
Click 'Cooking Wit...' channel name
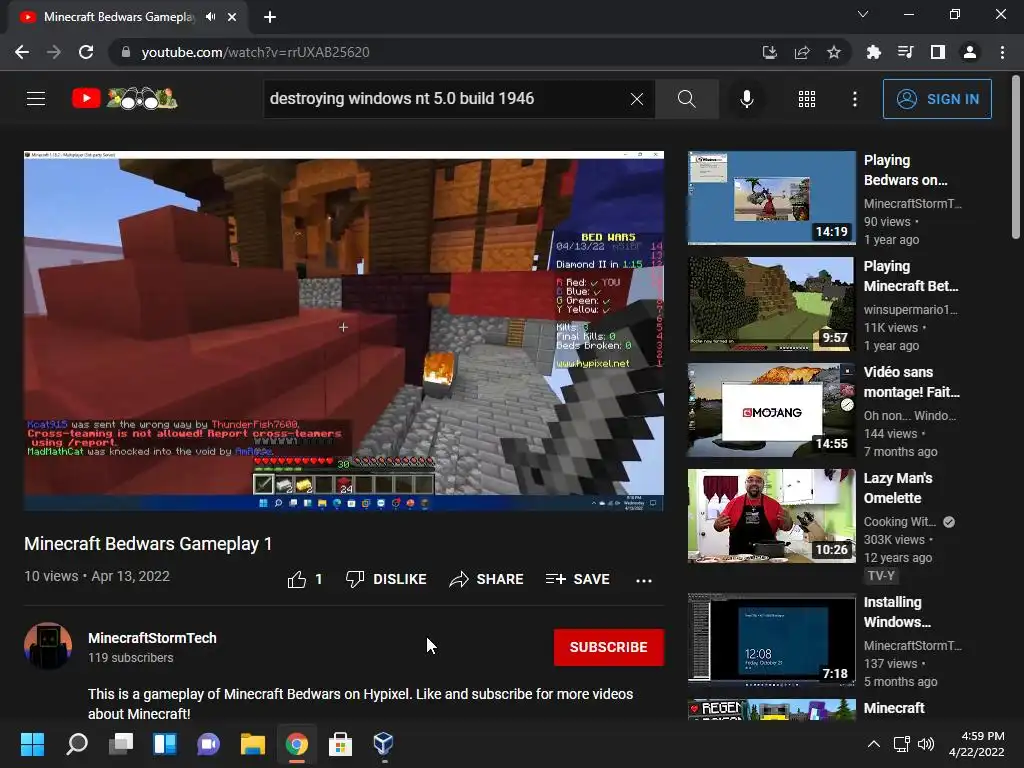(x=899, y=522)
